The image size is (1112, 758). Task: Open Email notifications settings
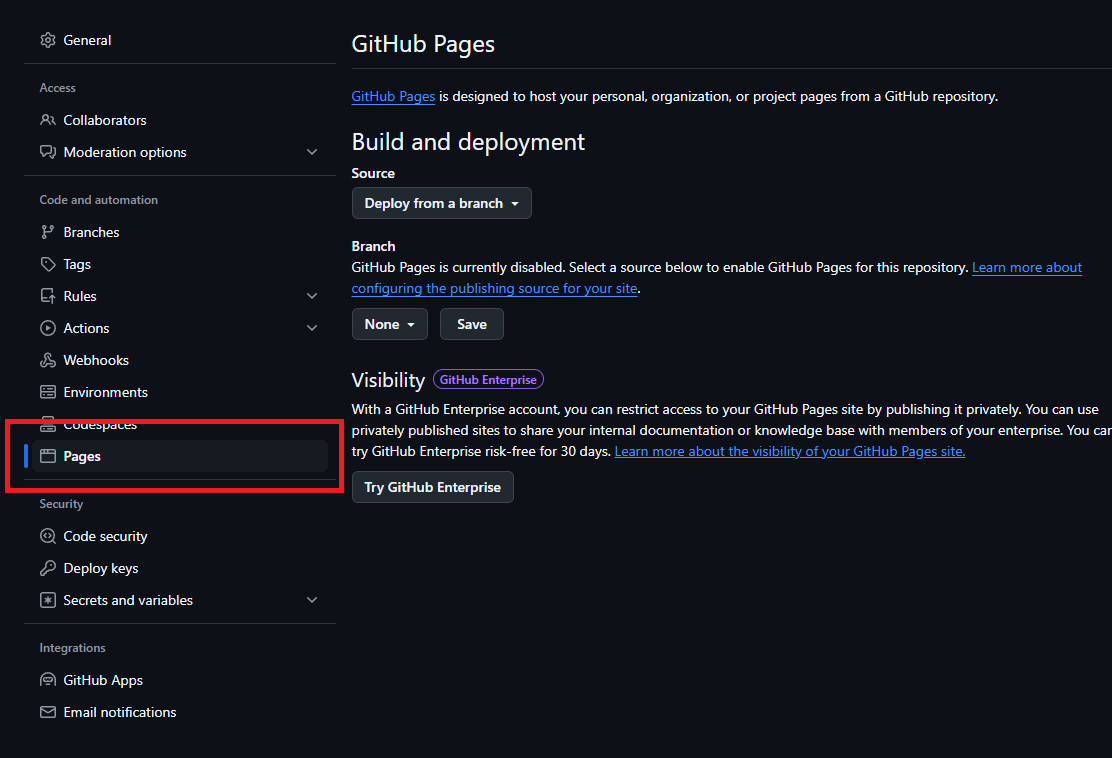click(180, 712)
